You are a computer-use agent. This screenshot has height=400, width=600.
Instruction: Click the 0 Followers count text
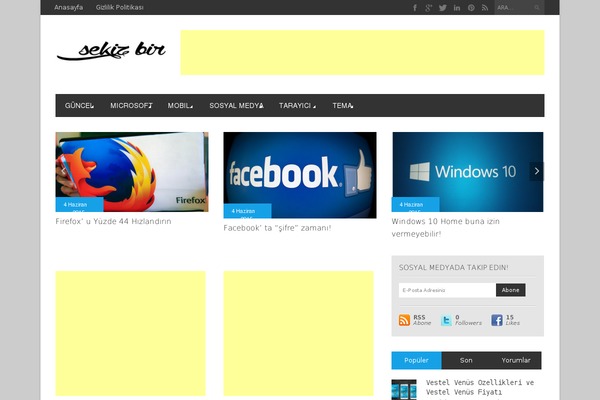click(x=468, y=320)
